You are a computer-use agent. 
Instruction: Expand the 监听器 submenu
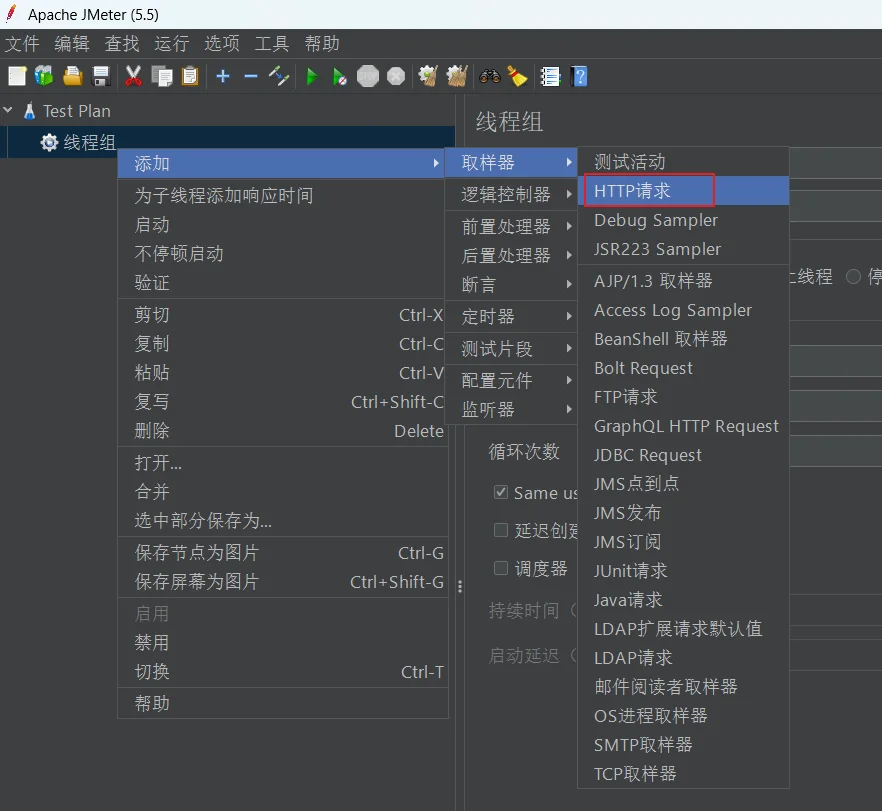click(511, 409)
